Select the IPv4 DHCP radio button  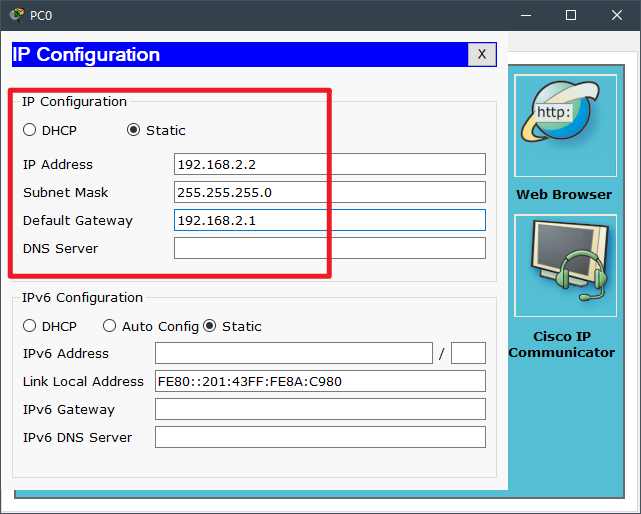30,130
